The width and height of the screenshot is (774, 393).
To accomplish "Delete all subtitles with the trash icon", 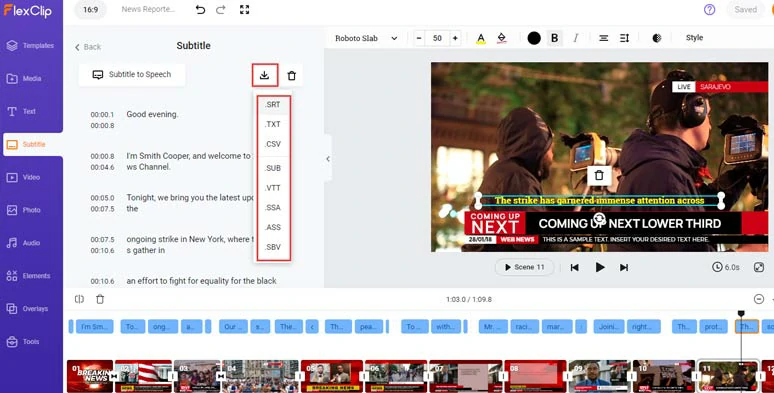I will click(x=292, y=76).
